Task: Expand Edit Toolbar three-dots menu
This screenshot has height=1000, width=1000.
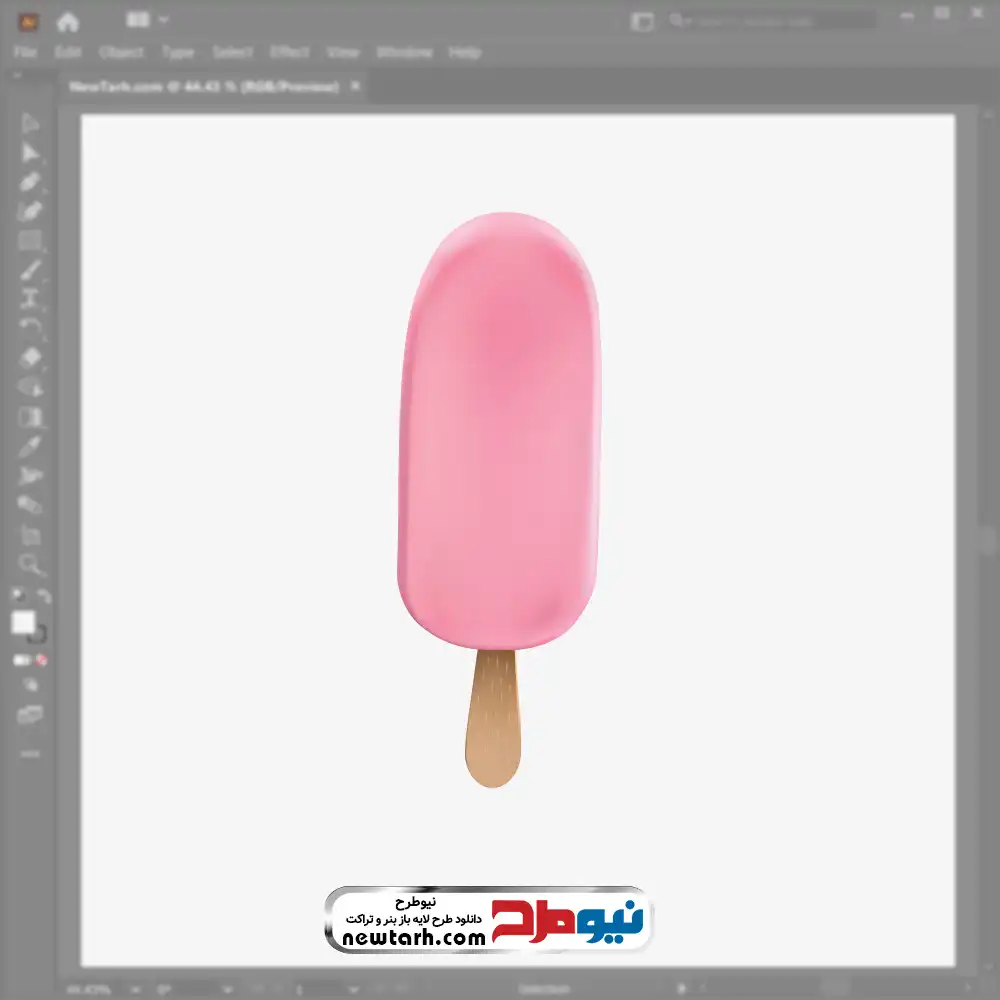Action: (30, 753)
